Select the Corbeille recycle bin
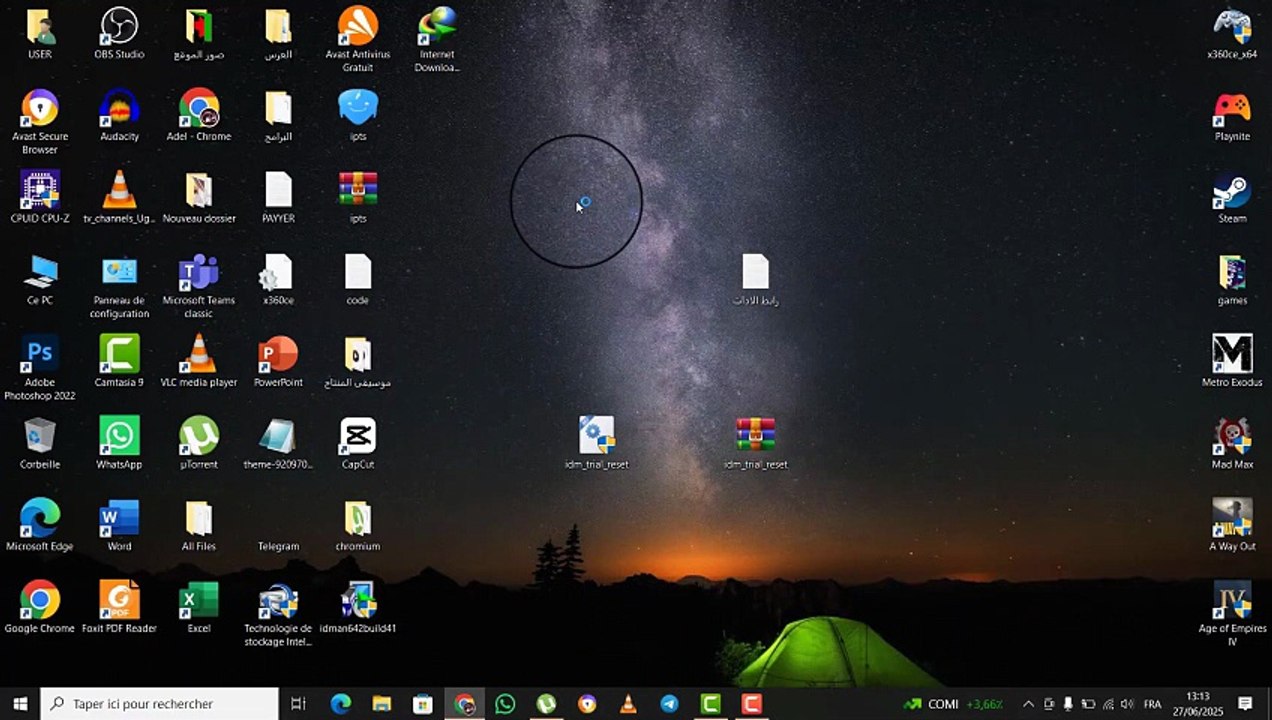 pos(39,443)
